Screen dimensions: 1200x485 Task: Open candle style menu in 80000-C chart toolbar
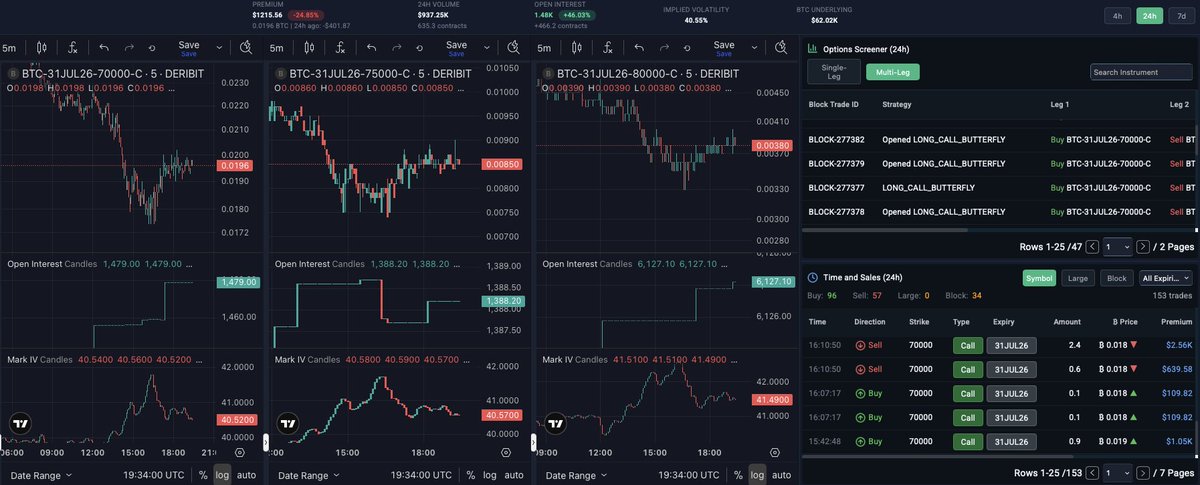577,47
